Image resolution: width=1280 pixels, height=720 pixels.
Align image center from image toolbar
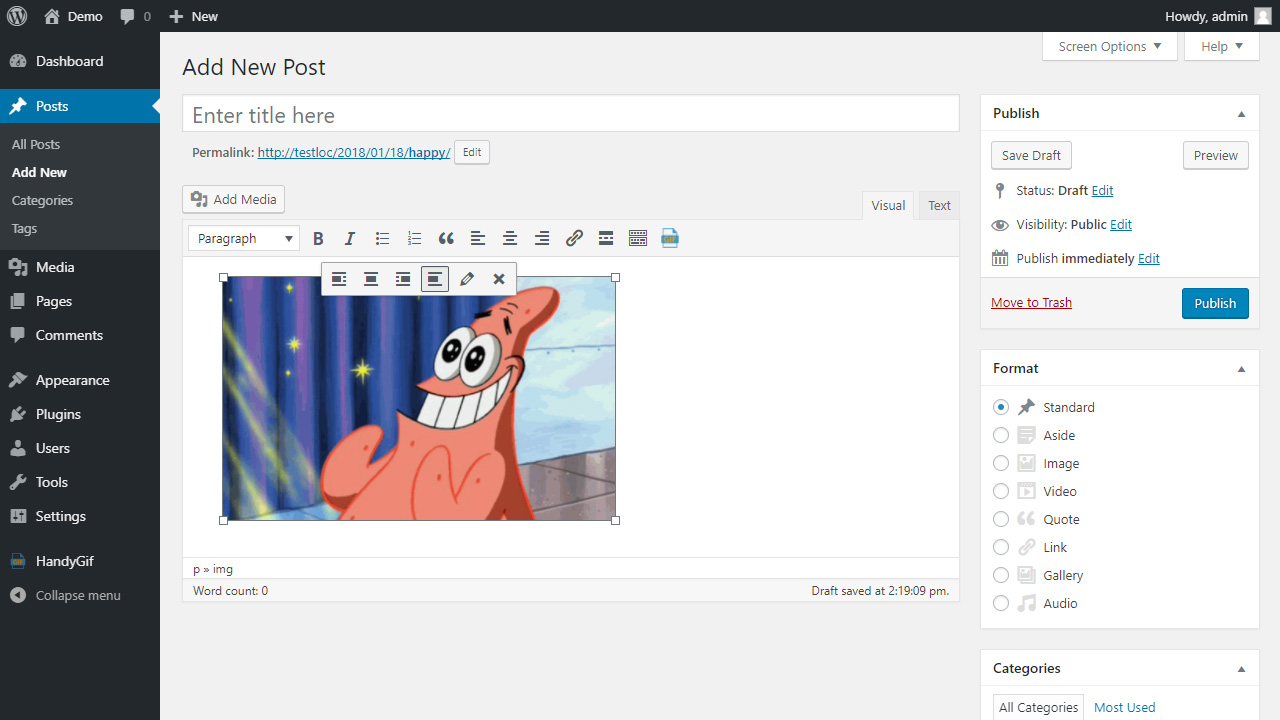click(x=371, y=279)
